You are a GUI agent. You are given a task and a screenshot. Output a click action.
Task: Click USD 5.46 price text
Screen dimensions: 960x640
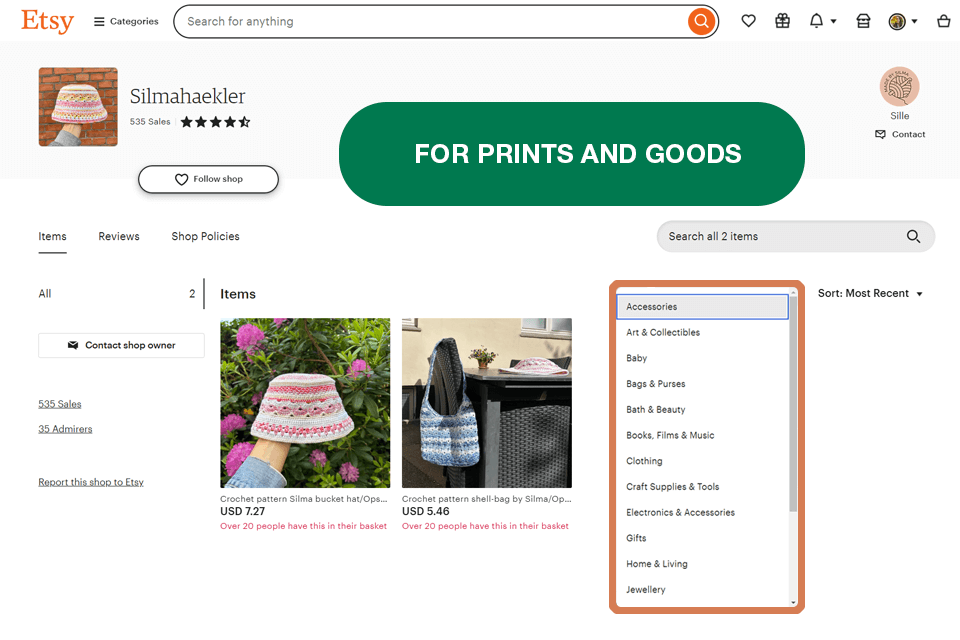point(426,511)
